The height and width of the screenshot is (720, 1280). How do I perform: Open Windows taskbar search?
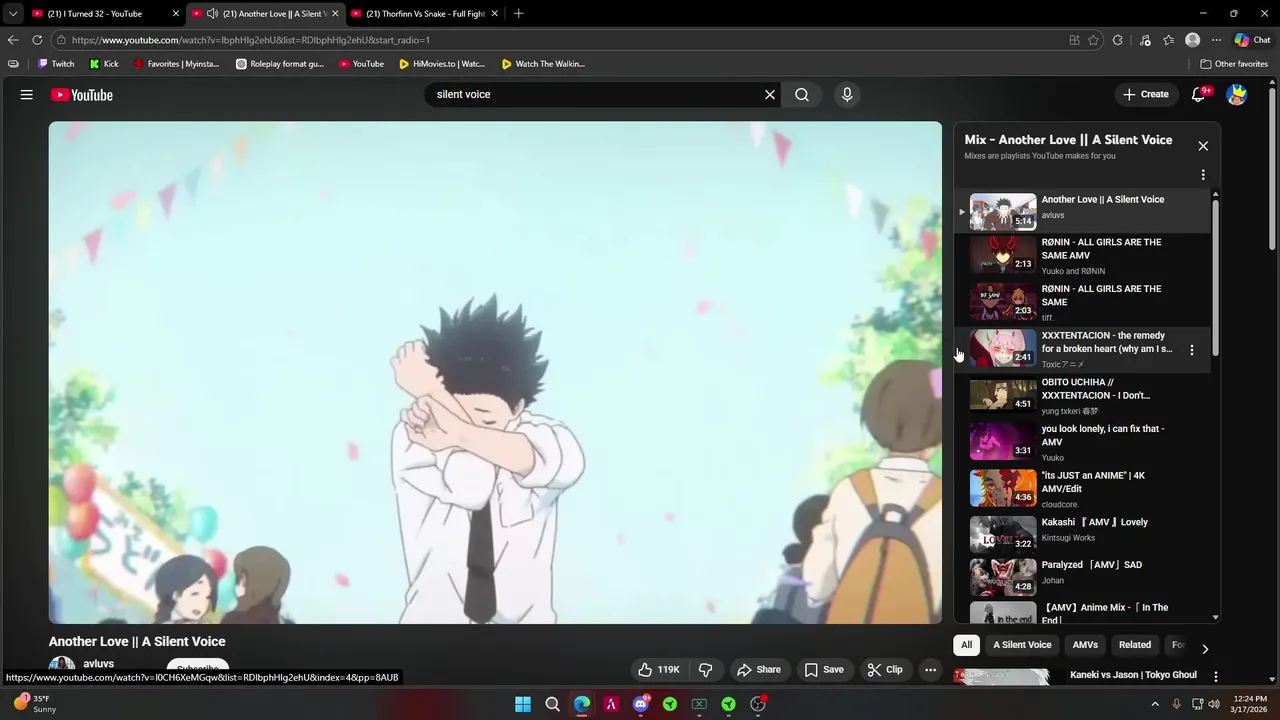(x=552, y=704)
